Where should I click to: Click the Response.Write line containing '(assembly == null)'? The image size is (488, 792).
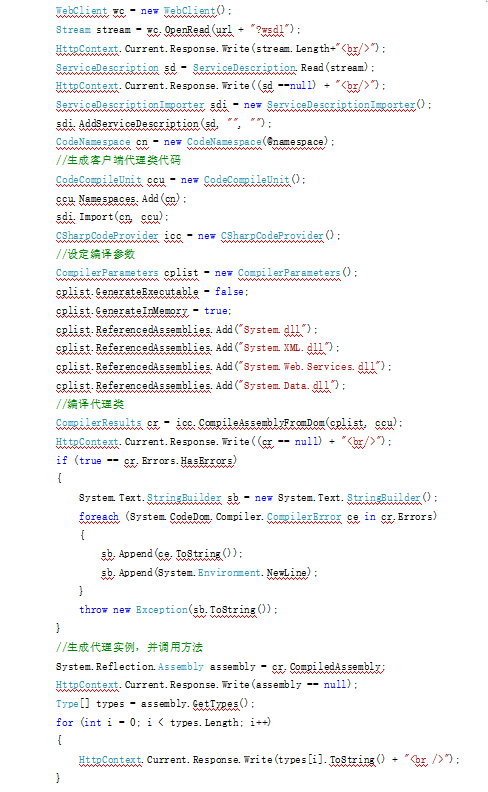click(x=207, y=685)
